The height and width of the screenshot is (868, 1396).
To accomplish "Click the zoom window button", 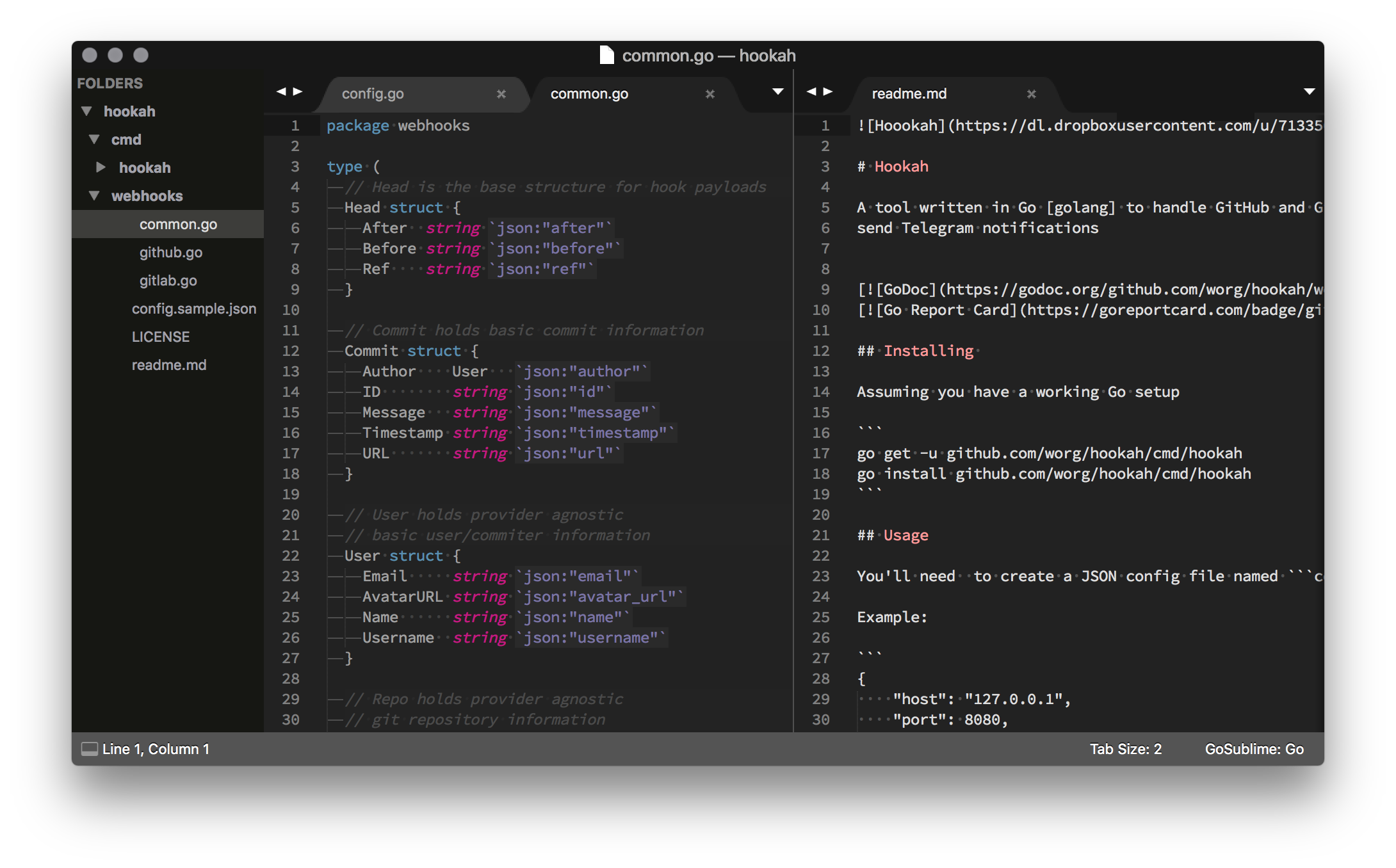I will coord(141,55).
